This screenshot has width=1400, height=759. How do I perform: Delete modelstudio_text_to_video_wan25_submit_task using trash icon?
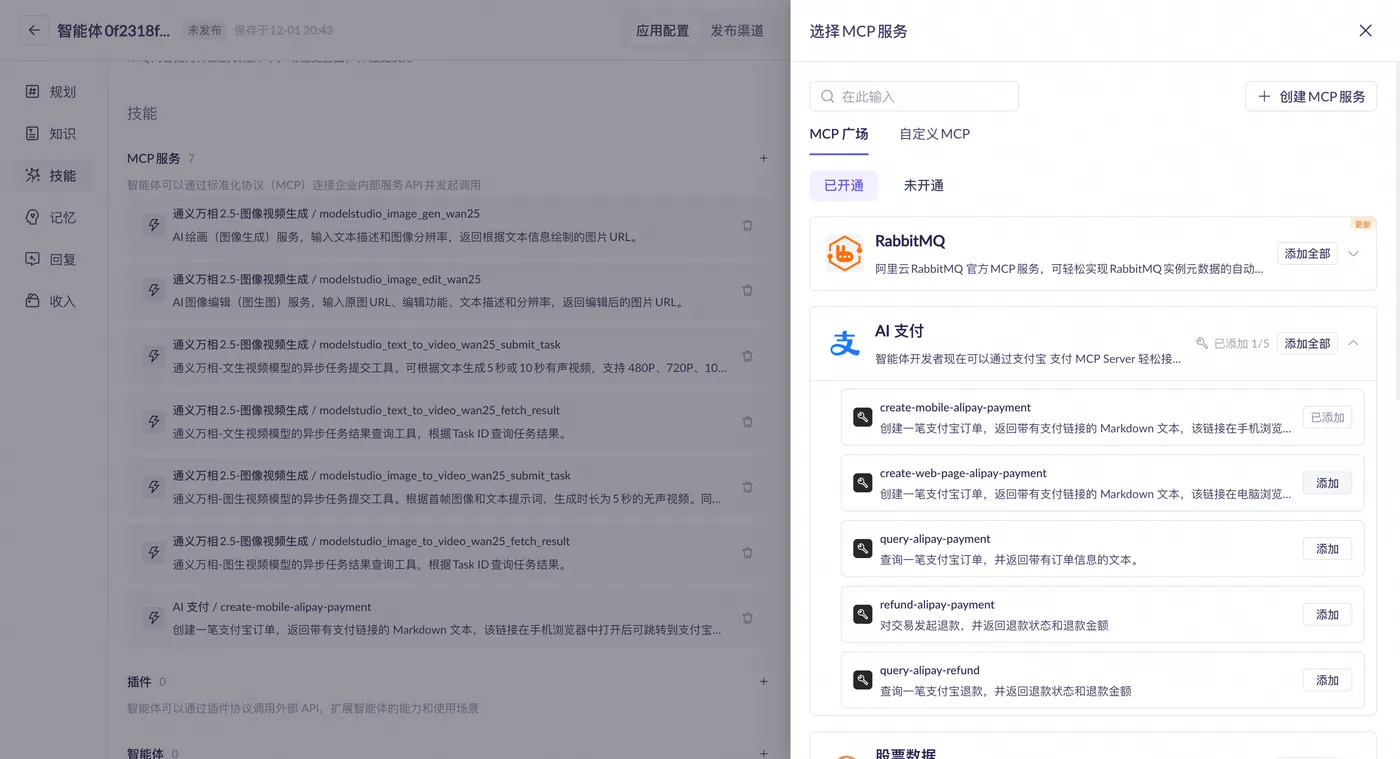(x=747, y=356)
